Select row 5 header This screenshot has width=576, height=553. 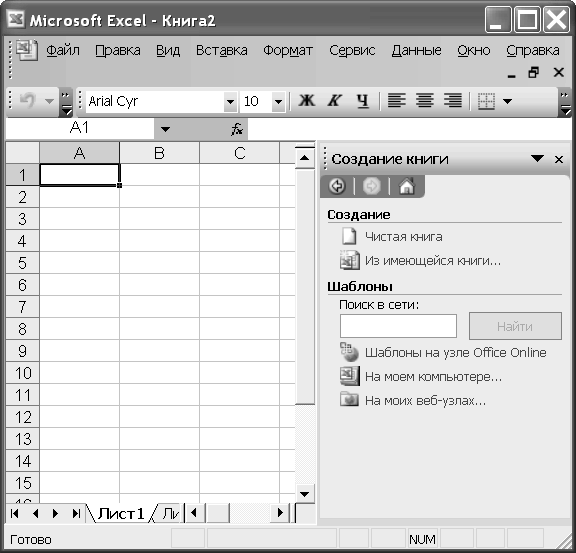coord(22,263)
